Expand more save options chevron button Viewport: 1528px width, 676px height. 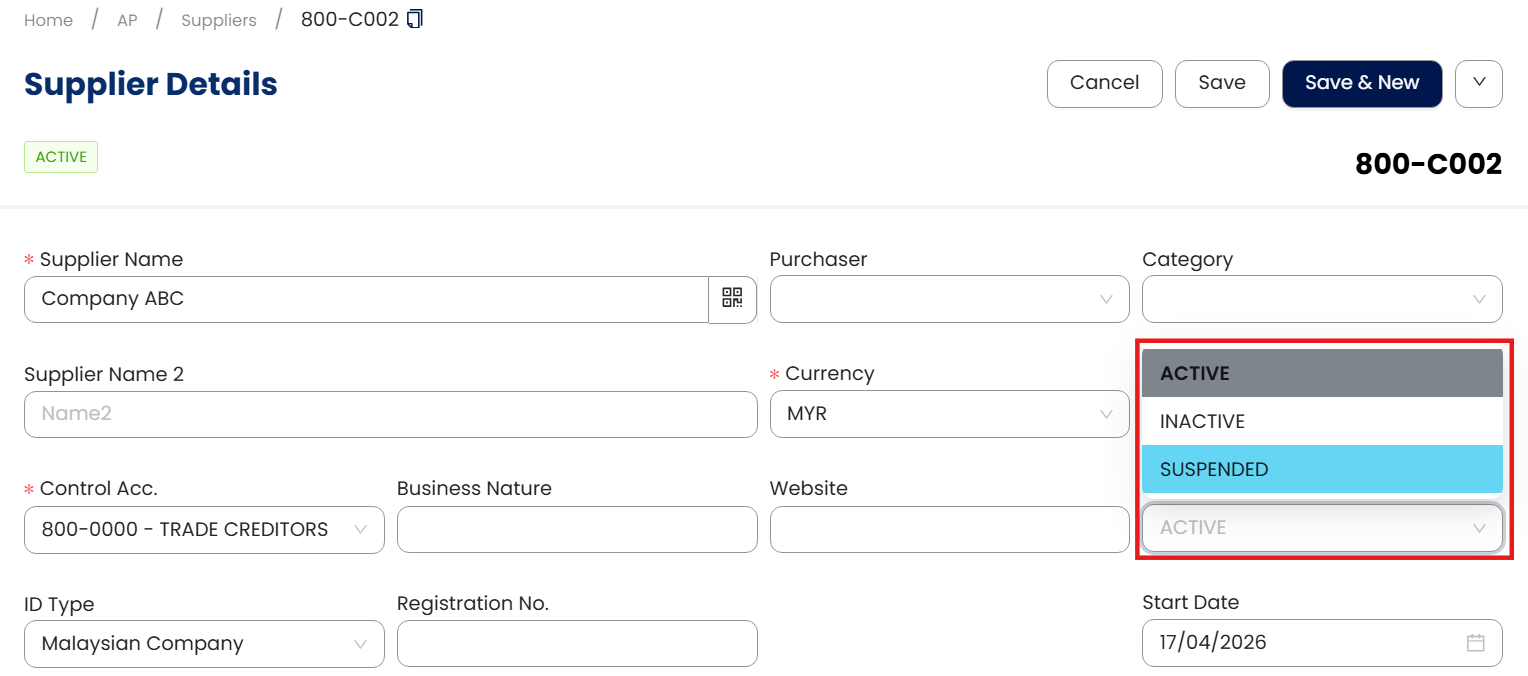click(1479, 83)
